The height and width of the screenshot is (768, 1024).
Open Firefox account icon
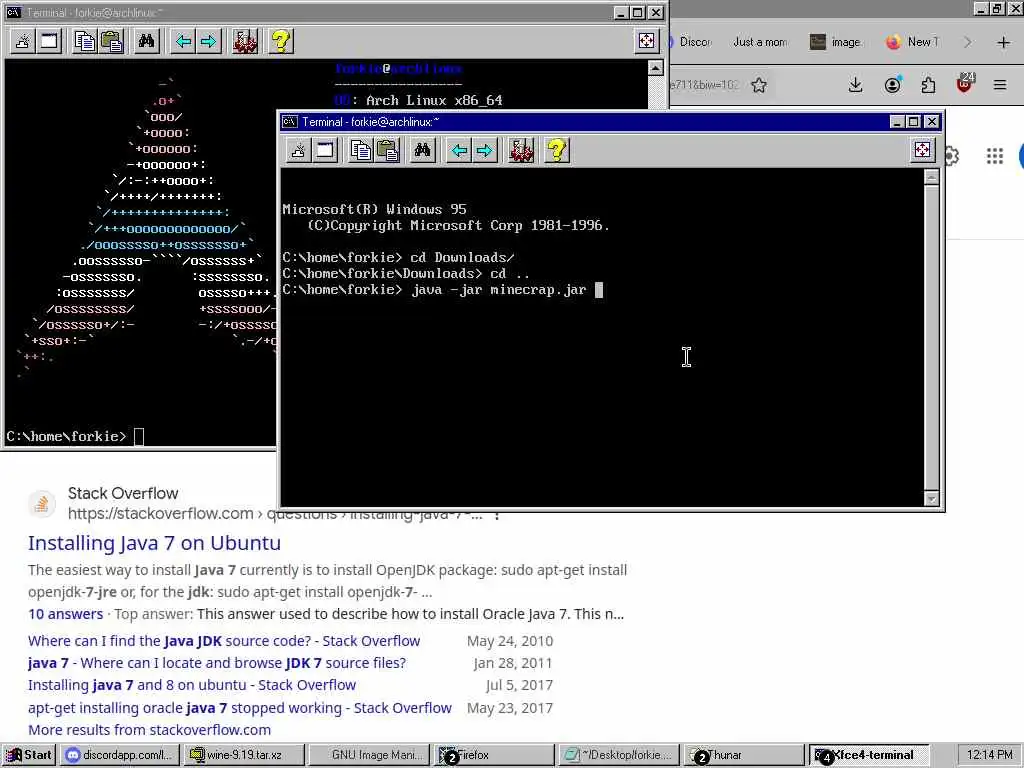[x=893, y=85]
